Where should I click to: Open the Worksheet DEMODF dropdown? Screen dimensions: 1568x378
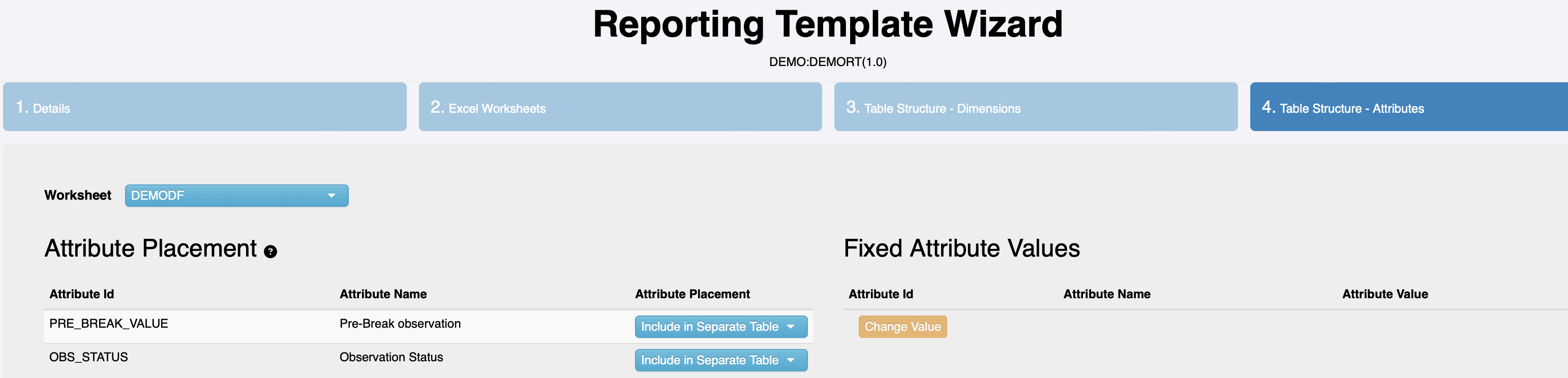tap(236, 196)
